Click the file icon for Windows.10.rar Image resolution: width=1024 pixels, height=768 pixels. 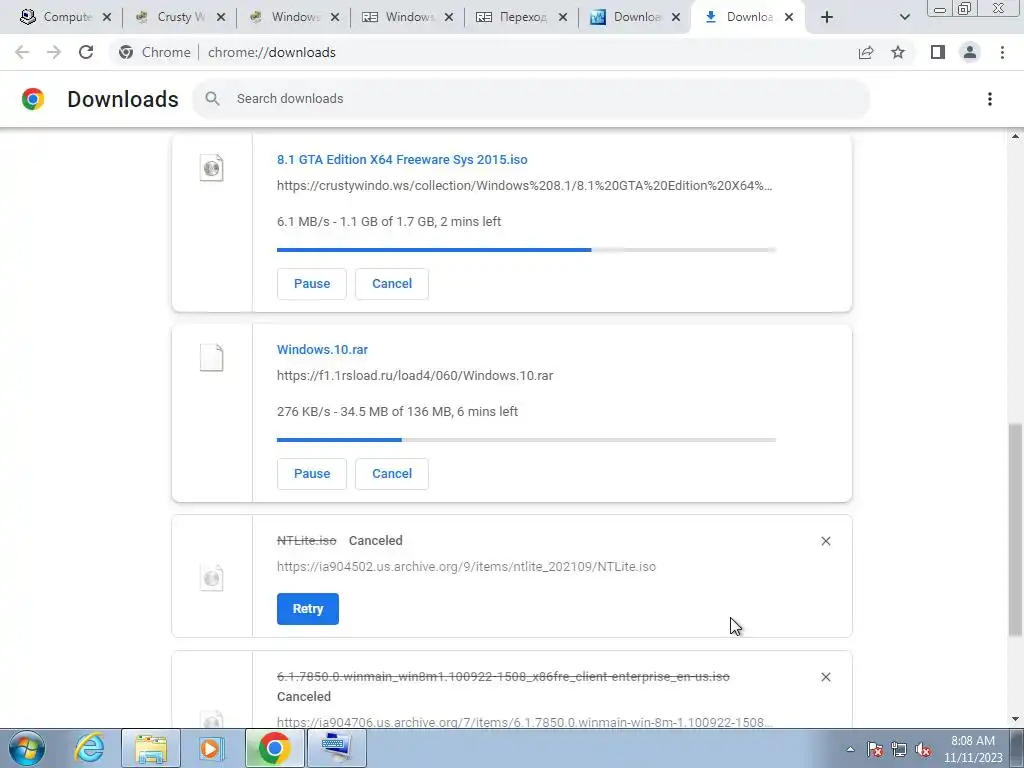212,358
